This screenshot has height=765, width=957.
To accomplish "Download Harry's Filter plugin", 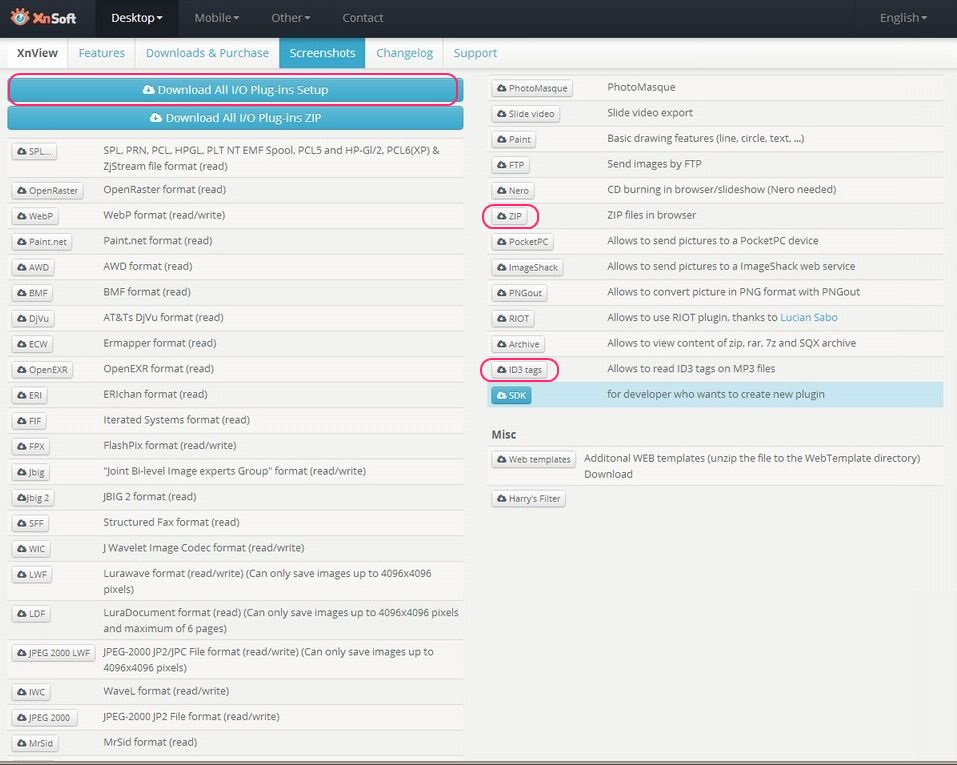I will [x=528, y=498].
